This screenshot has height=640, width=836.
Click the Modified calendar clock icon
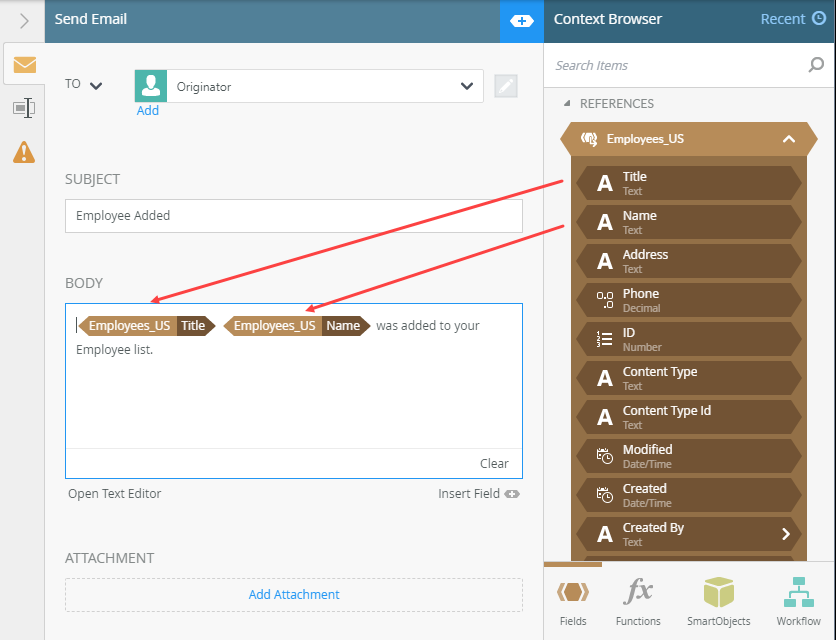coord(605,456)
